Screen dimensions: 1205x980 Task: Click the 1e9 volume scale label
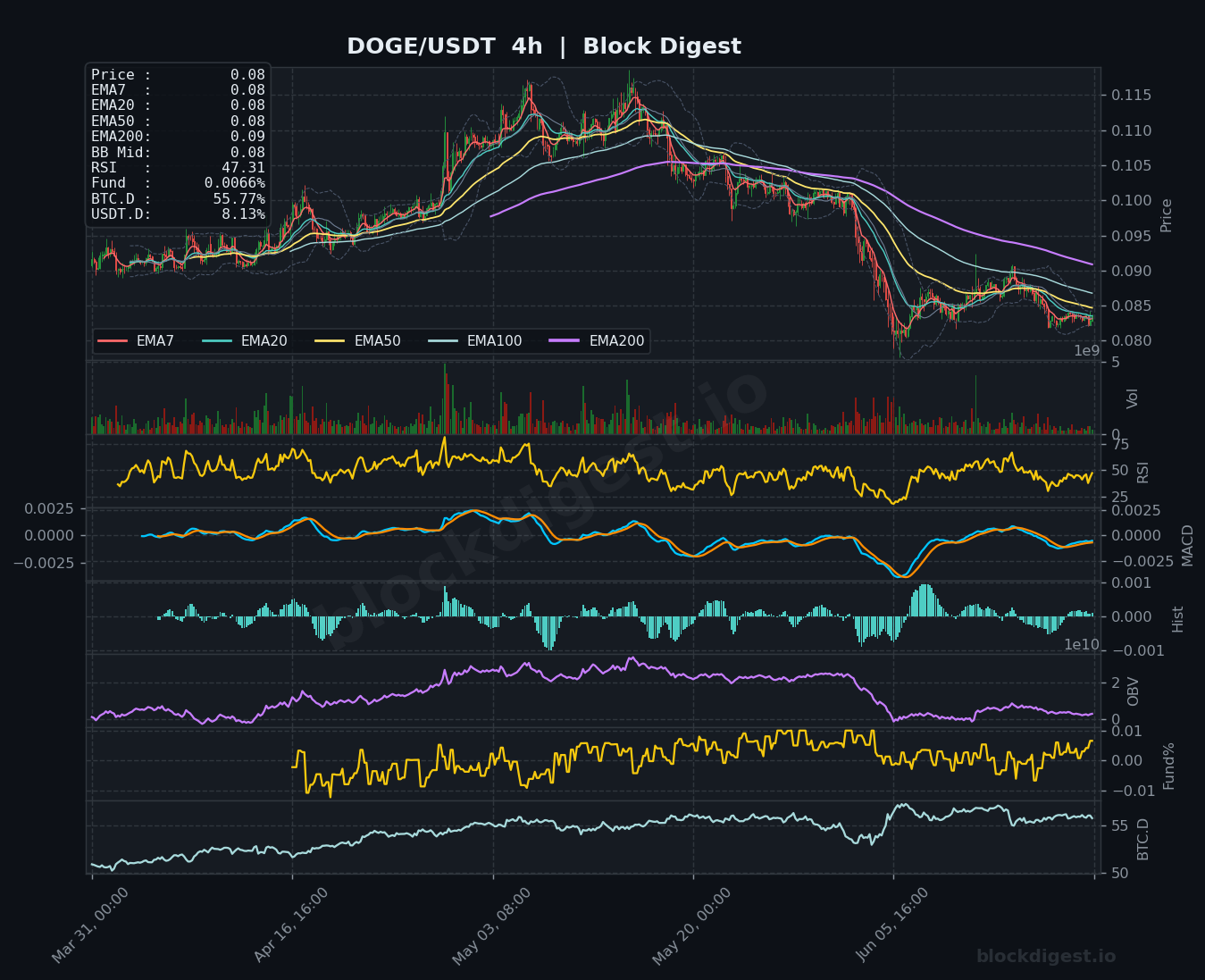pos(1087,351)
